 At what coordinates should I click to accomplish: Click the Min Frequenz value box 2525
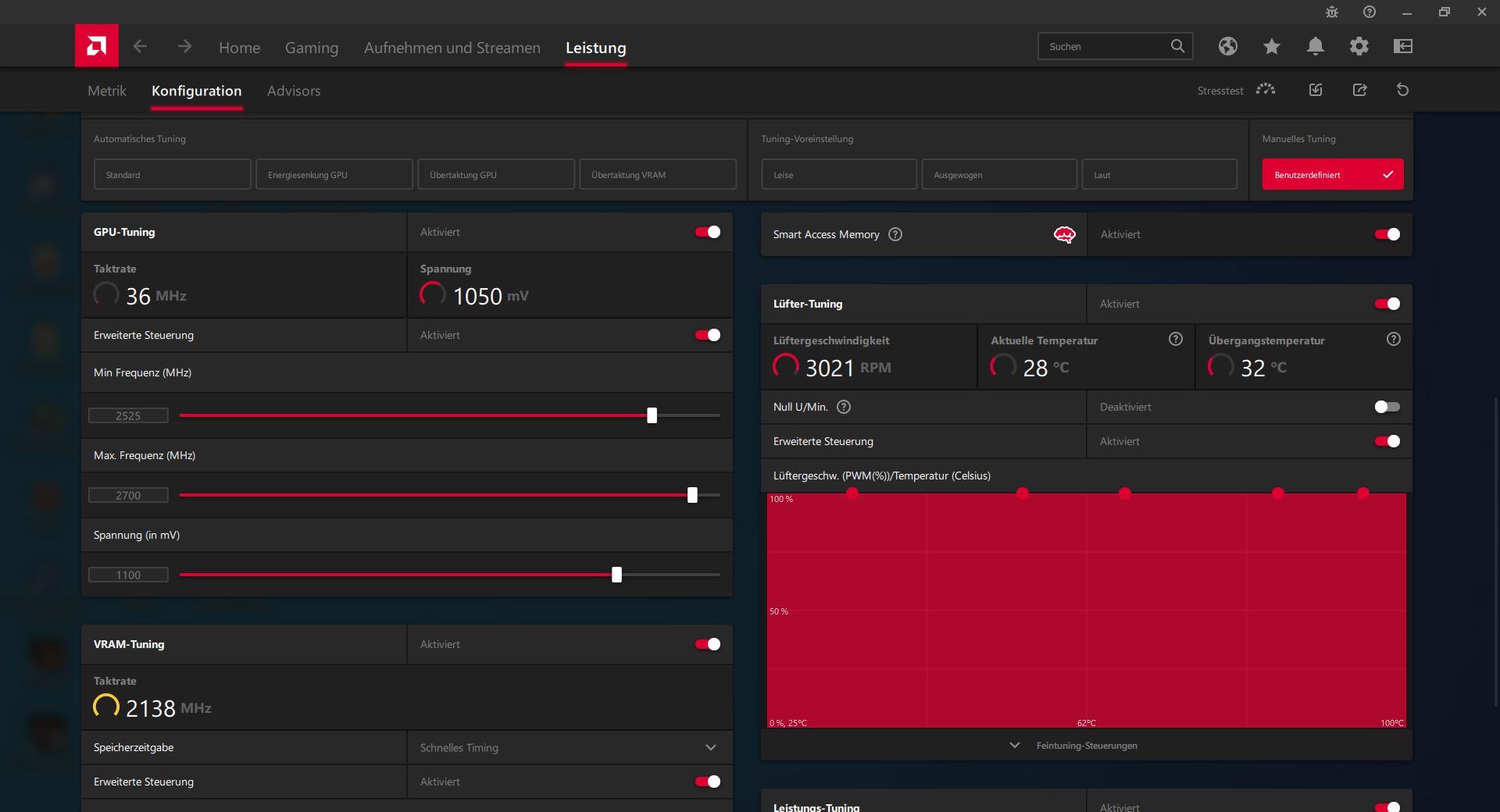pos(128,415)
